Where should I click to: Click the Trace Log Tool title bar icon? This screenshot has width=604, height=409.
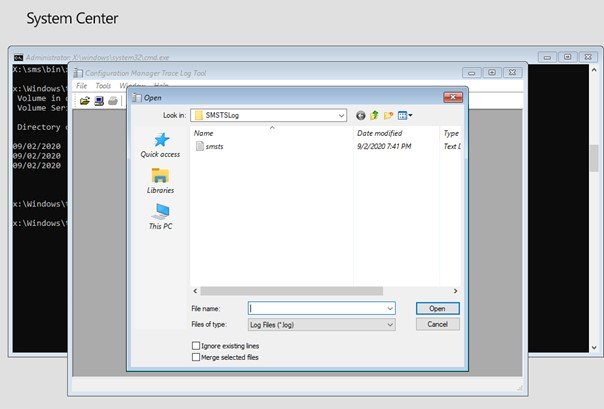pos(78,73)
